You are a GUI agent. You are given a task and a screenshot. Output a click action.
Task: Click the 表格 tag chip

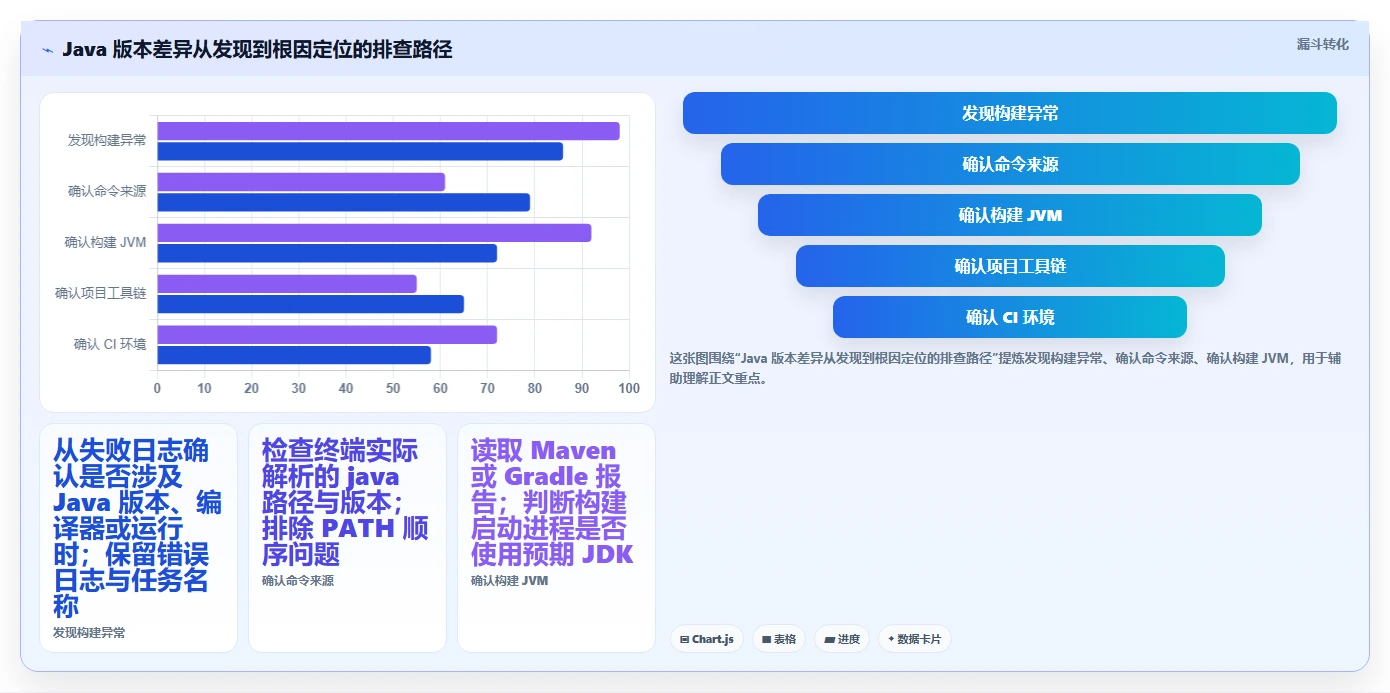tap(779, 639)
